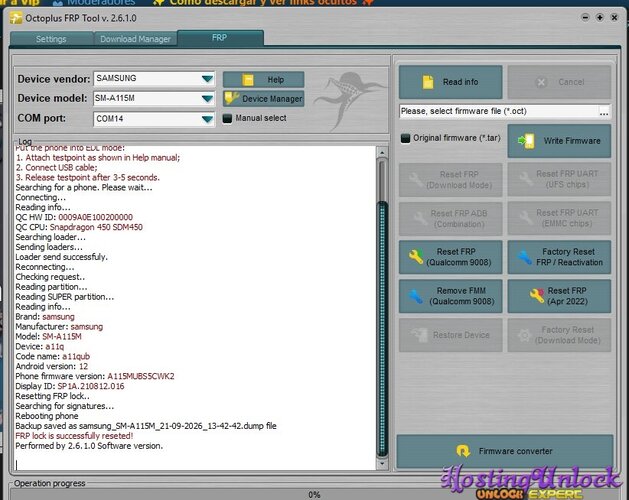Click the wrench icon on Reset FRP (Apr 2022)
This screenshot has width=629, height=500.
[x=537, y=296]
